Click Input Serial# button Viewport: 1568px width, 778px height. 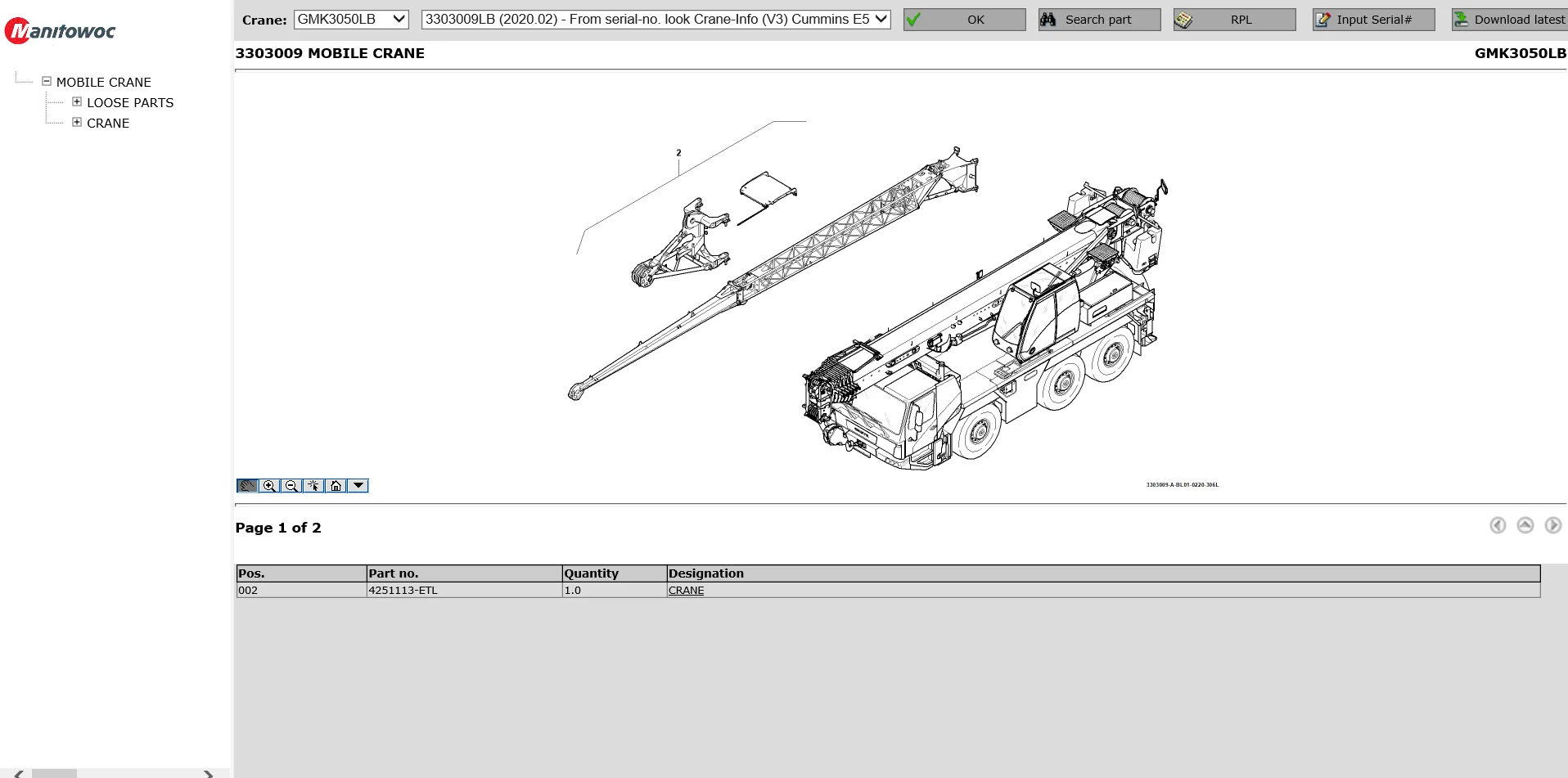tap(1373, 20)
